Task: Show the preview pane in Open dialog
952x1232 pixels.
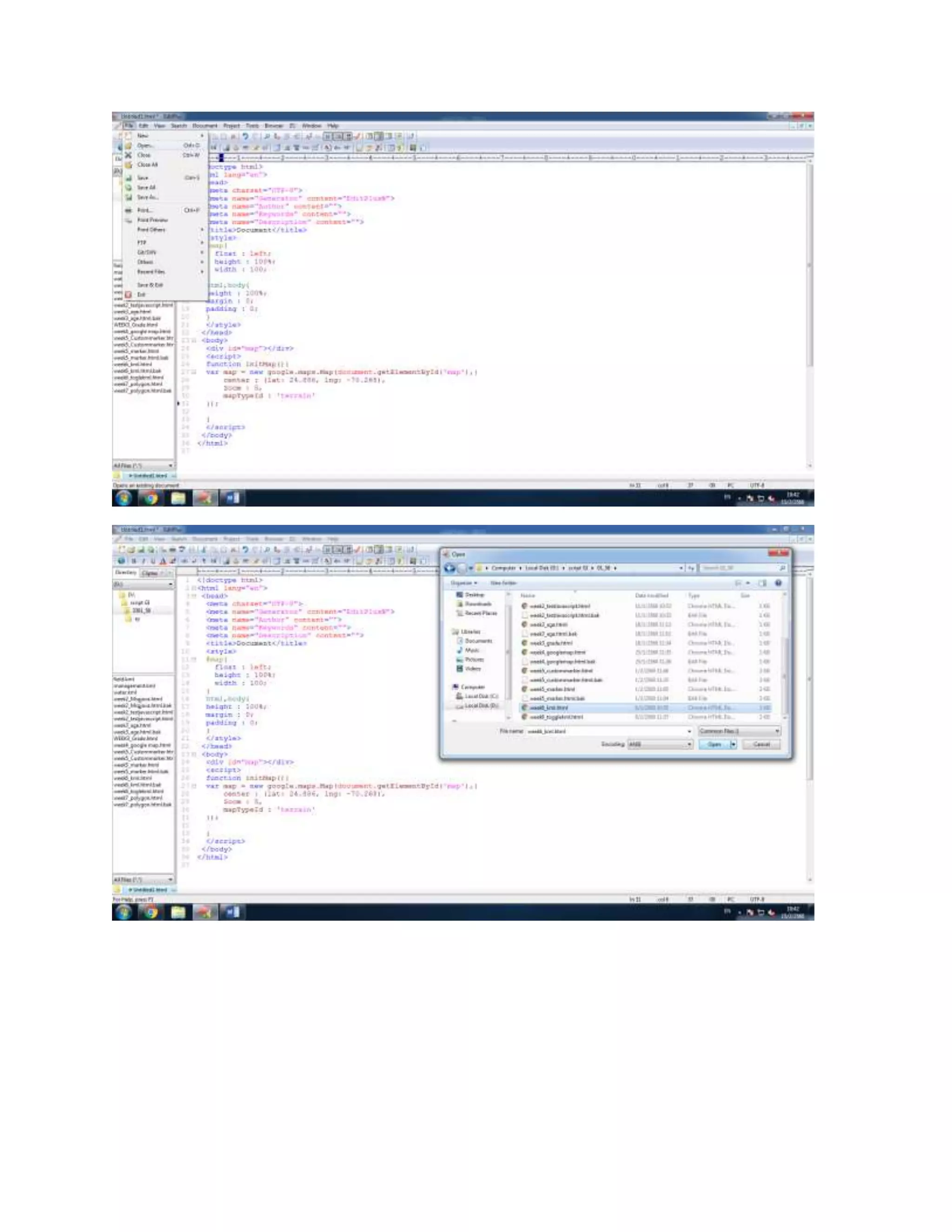Action: [762, 583]
